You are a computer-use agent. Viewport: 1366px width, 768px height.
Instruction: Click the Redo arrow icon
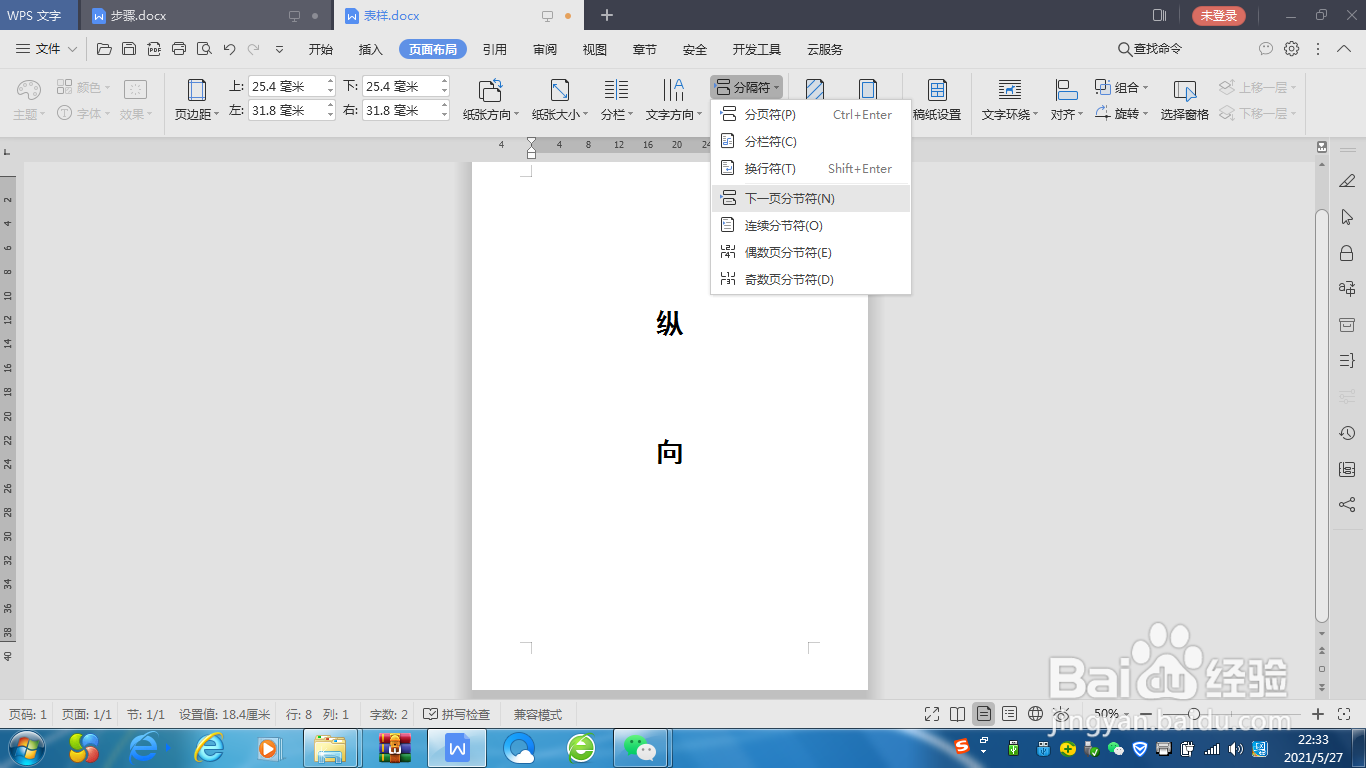(254, 49)
